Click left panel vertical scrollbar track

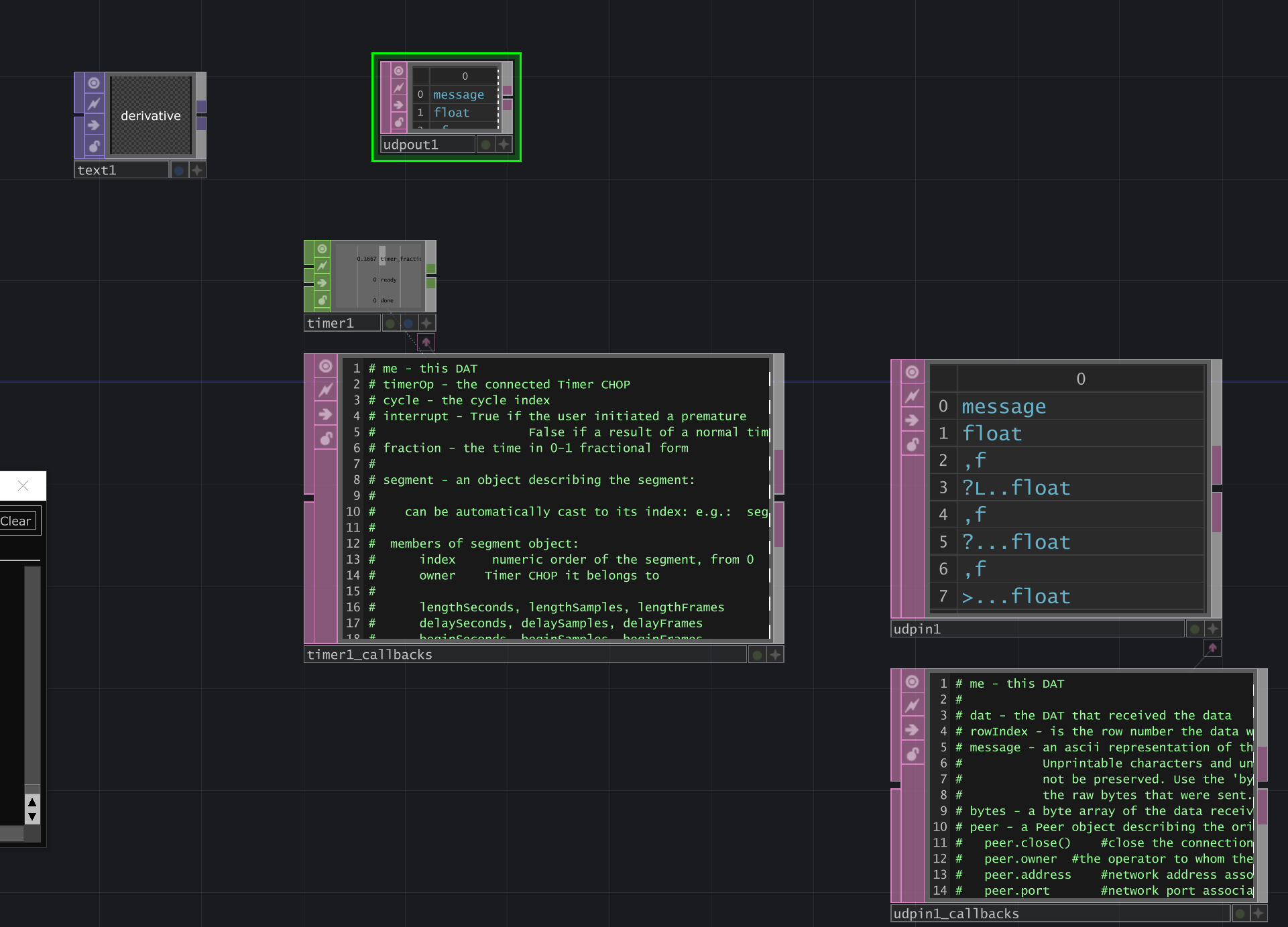[x=32, y=670]
